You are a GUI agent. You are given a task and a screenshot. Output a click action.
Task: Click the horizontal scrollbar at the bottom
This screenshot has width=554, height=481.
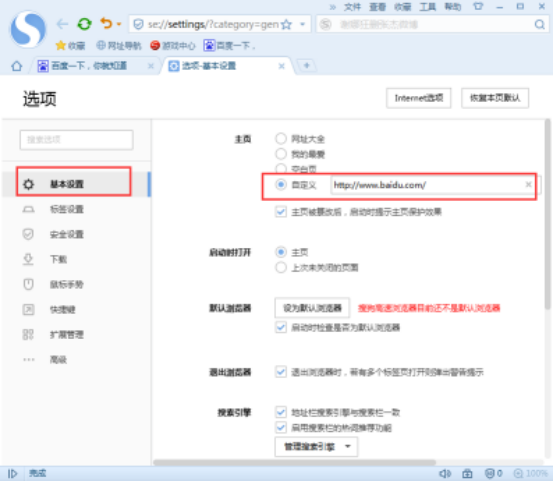295,462
